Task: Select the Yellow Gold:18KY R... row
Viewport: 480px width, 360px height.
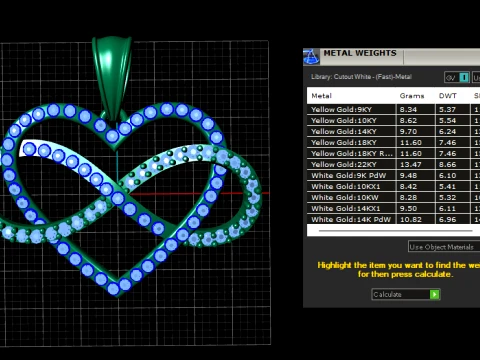Action: pyautogui.click(x=393, y=153)
